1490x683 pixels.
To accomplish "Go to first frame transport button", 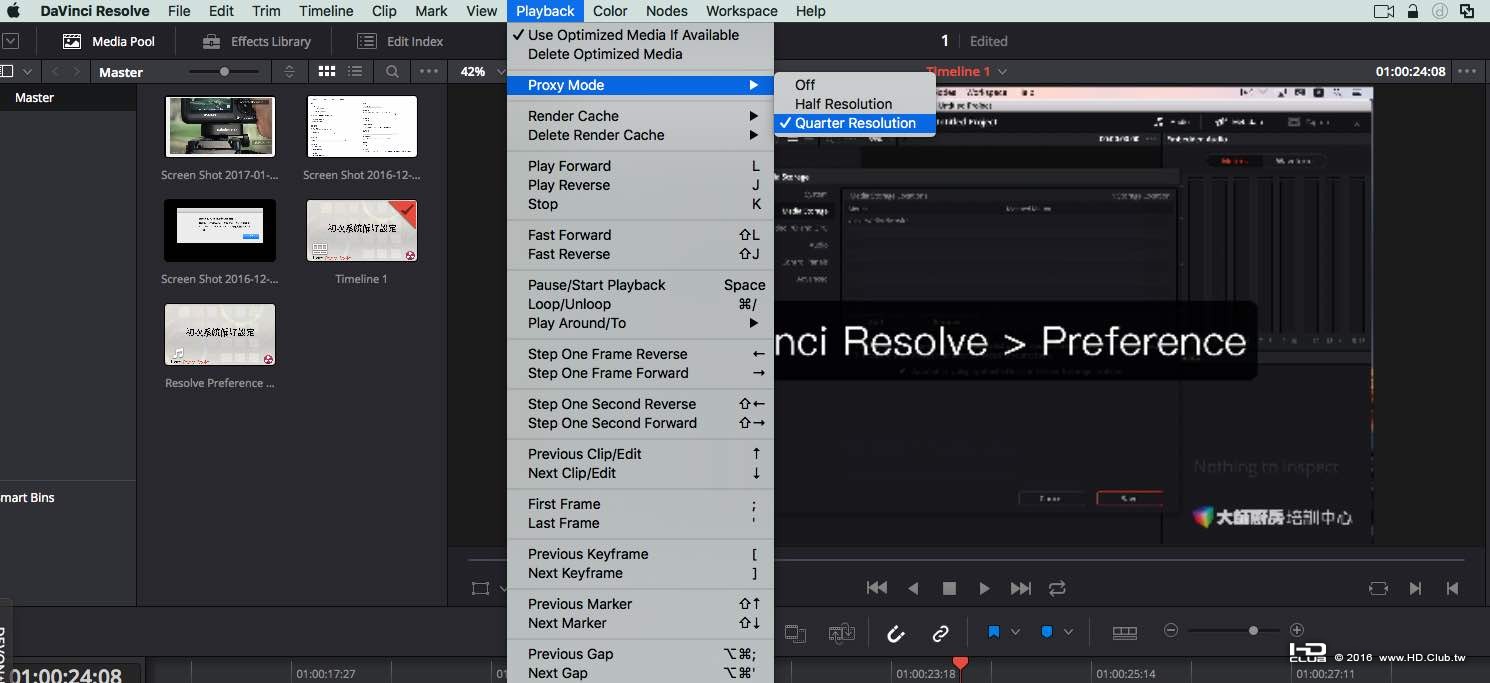I will (877, 588).
